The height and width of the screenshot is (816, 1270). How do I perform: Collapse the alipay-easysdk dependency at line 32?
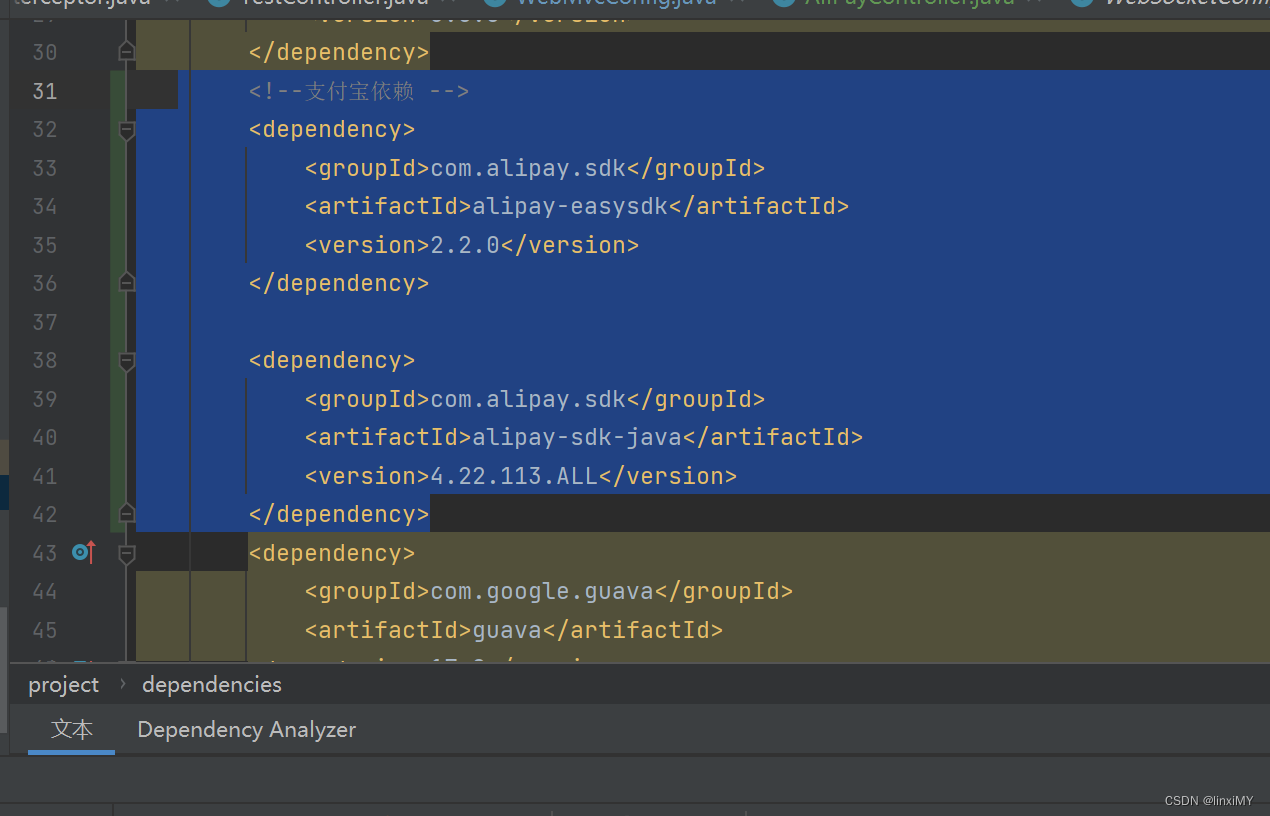point(127,130)
